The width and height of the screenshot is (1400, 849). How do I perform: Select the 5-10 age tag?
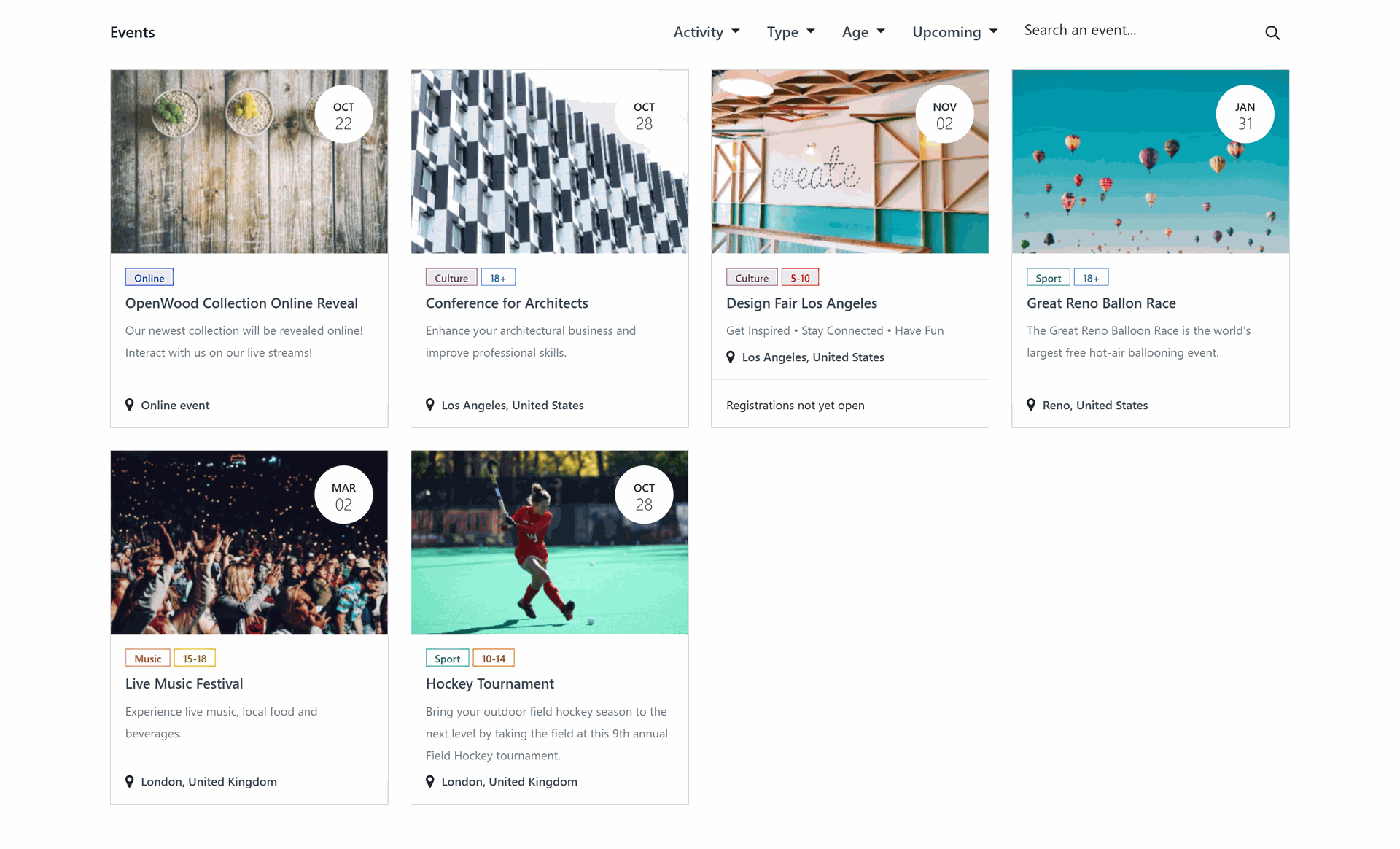coord(800,278)
